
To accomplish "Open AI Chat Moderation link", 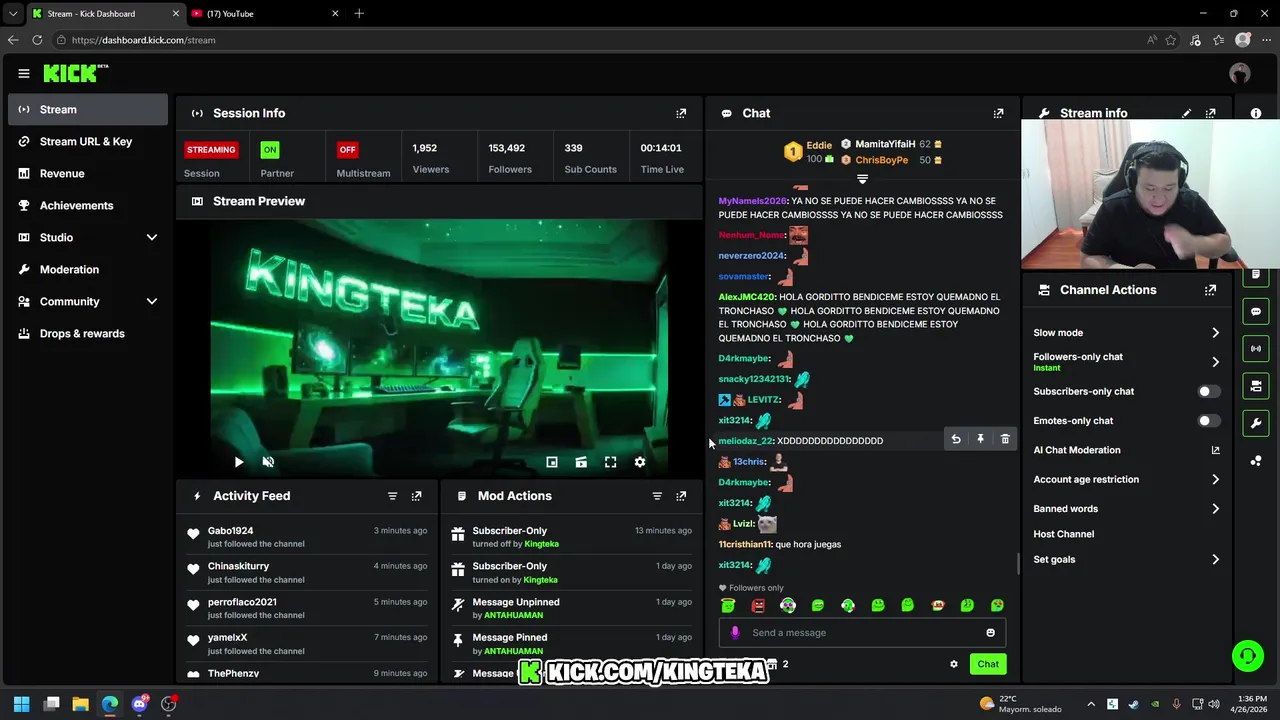I will 1126,450.
